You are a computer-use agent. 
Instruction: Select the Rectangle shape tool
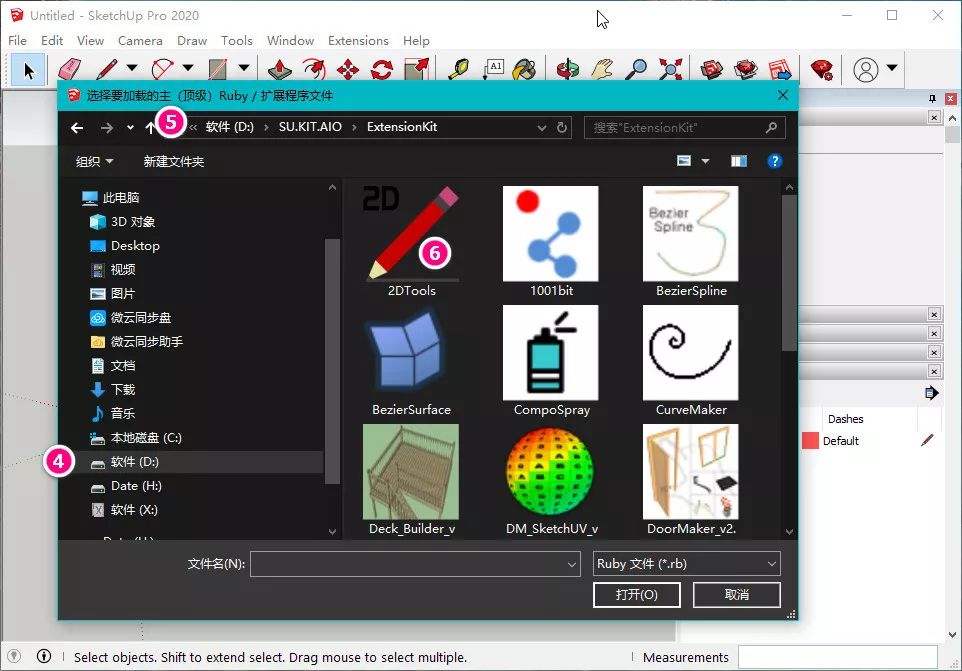[x=218, y=69]
